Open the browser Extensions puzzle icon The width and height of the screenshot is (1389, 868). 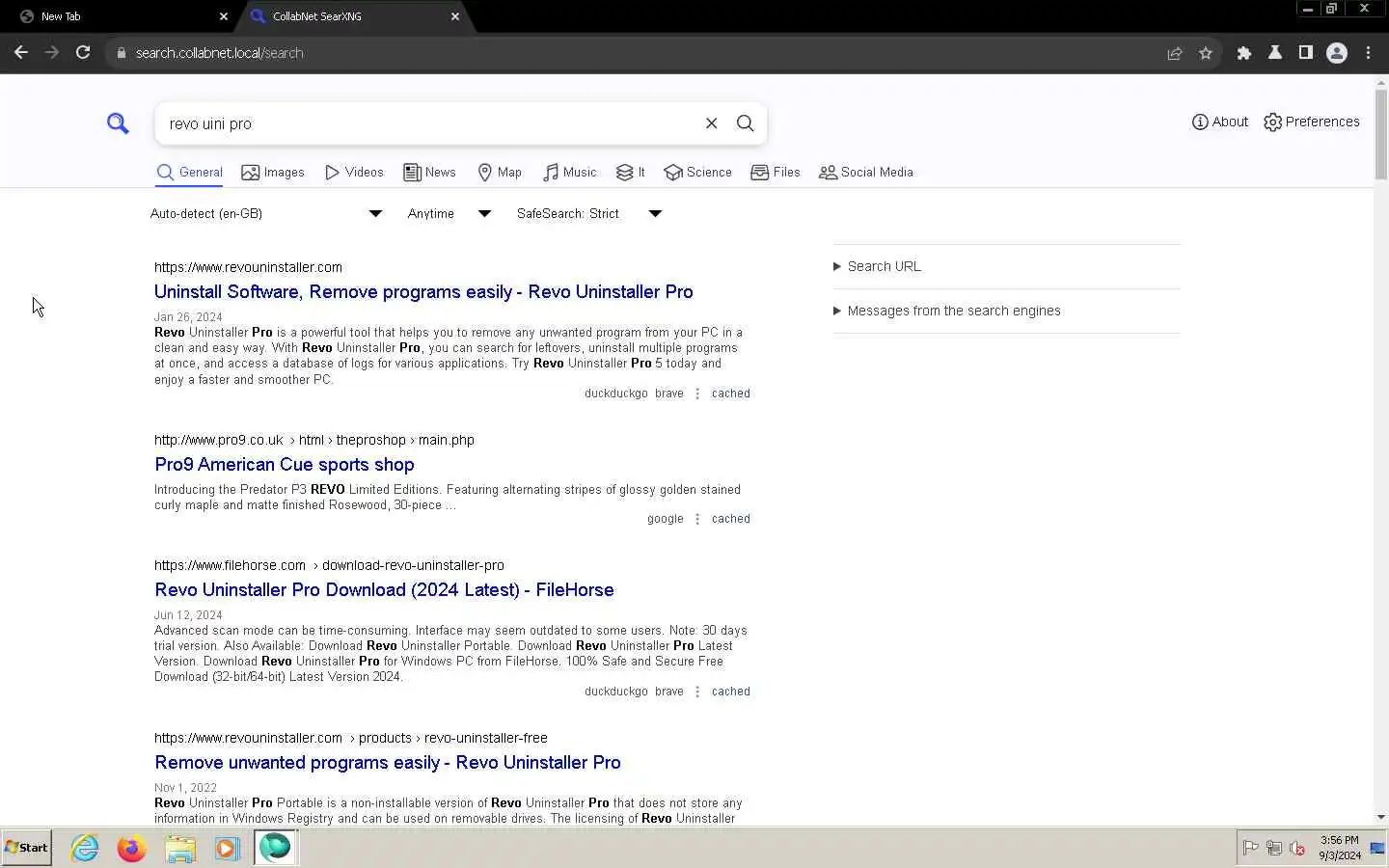coord(1244,53)
